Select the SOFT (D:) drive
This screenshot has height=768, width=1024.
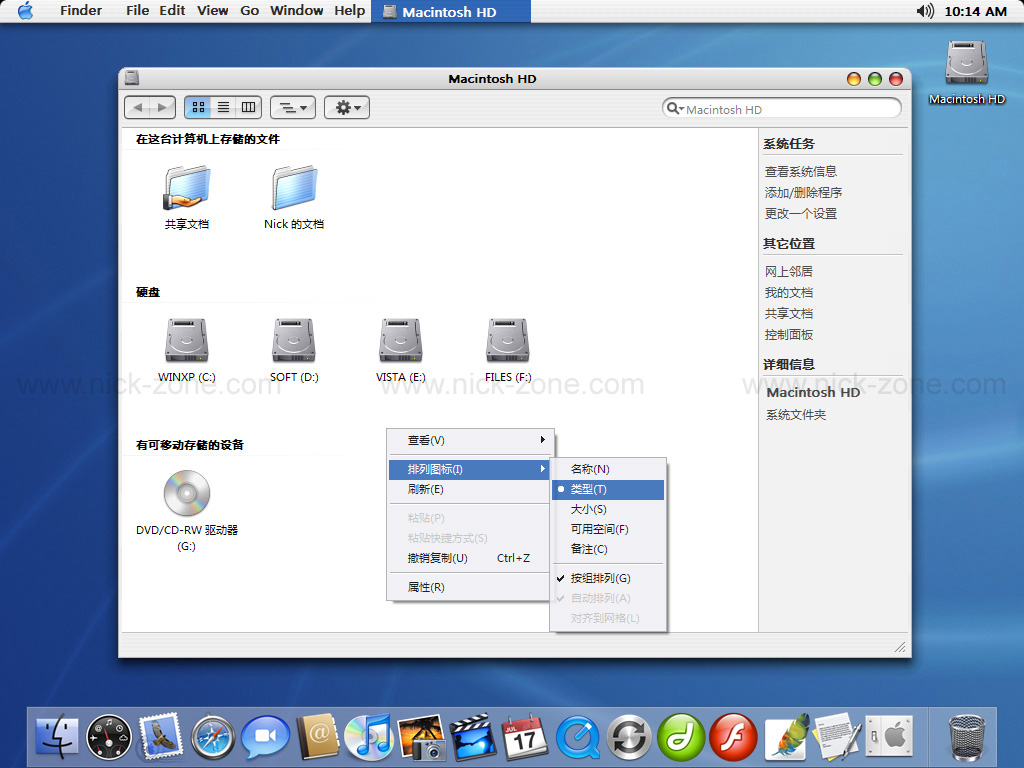point(294,340)
